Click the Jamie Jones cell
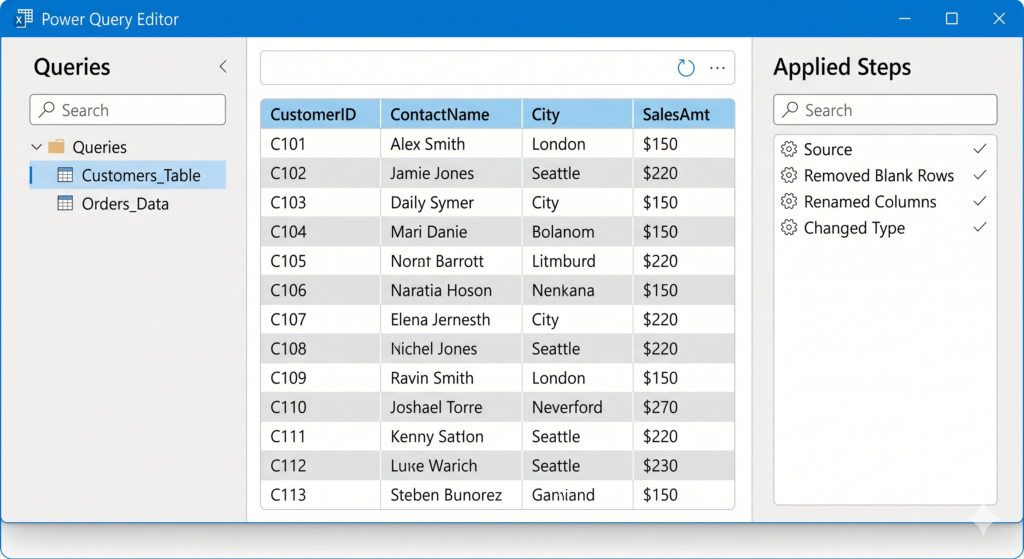Screen dimensions: 1024x559 [x=451, y=173]
